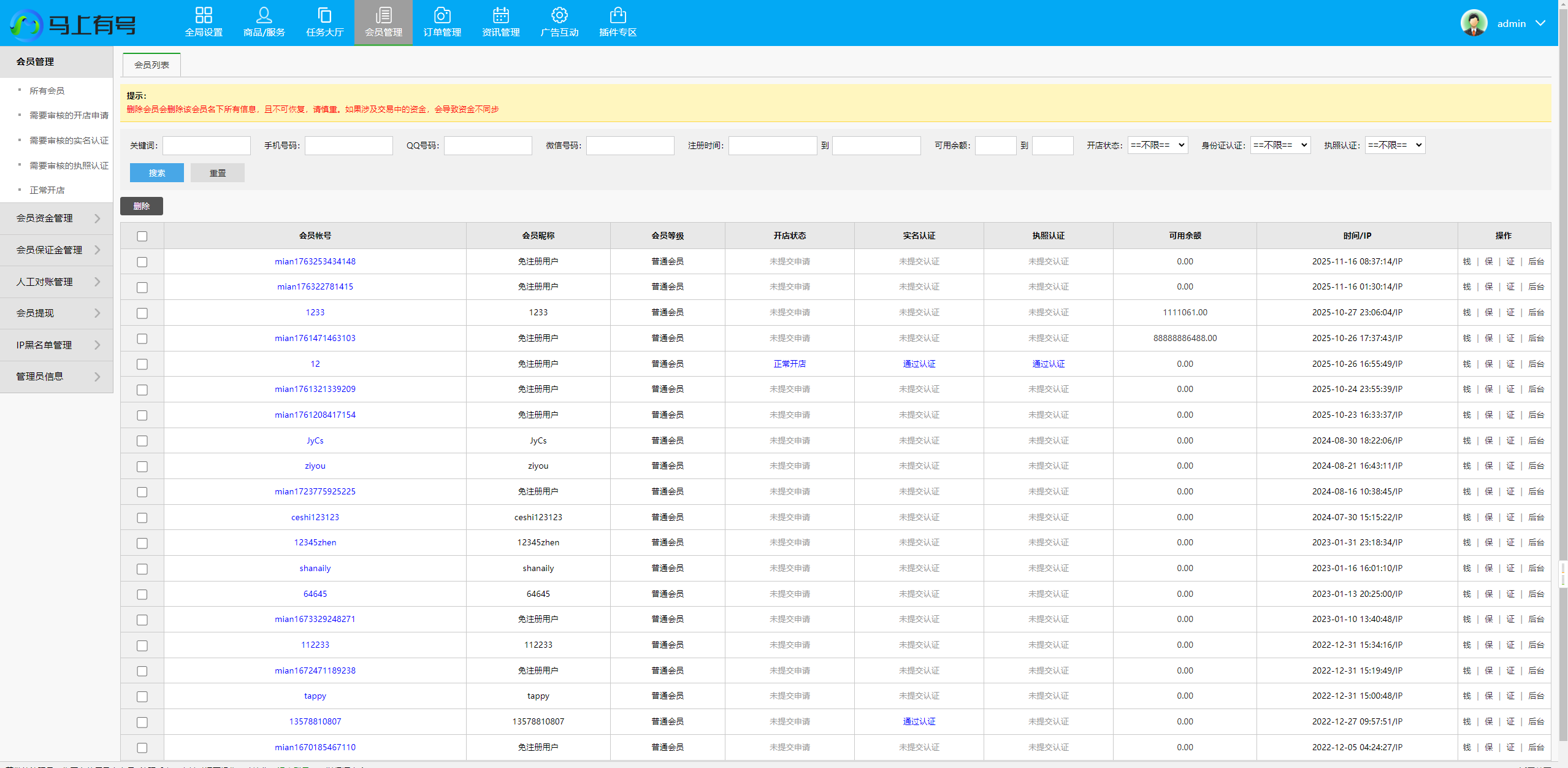Open the 全局设置 grid icon
Viewport: 1568px width, 768px height.
[x=204, y=15]
